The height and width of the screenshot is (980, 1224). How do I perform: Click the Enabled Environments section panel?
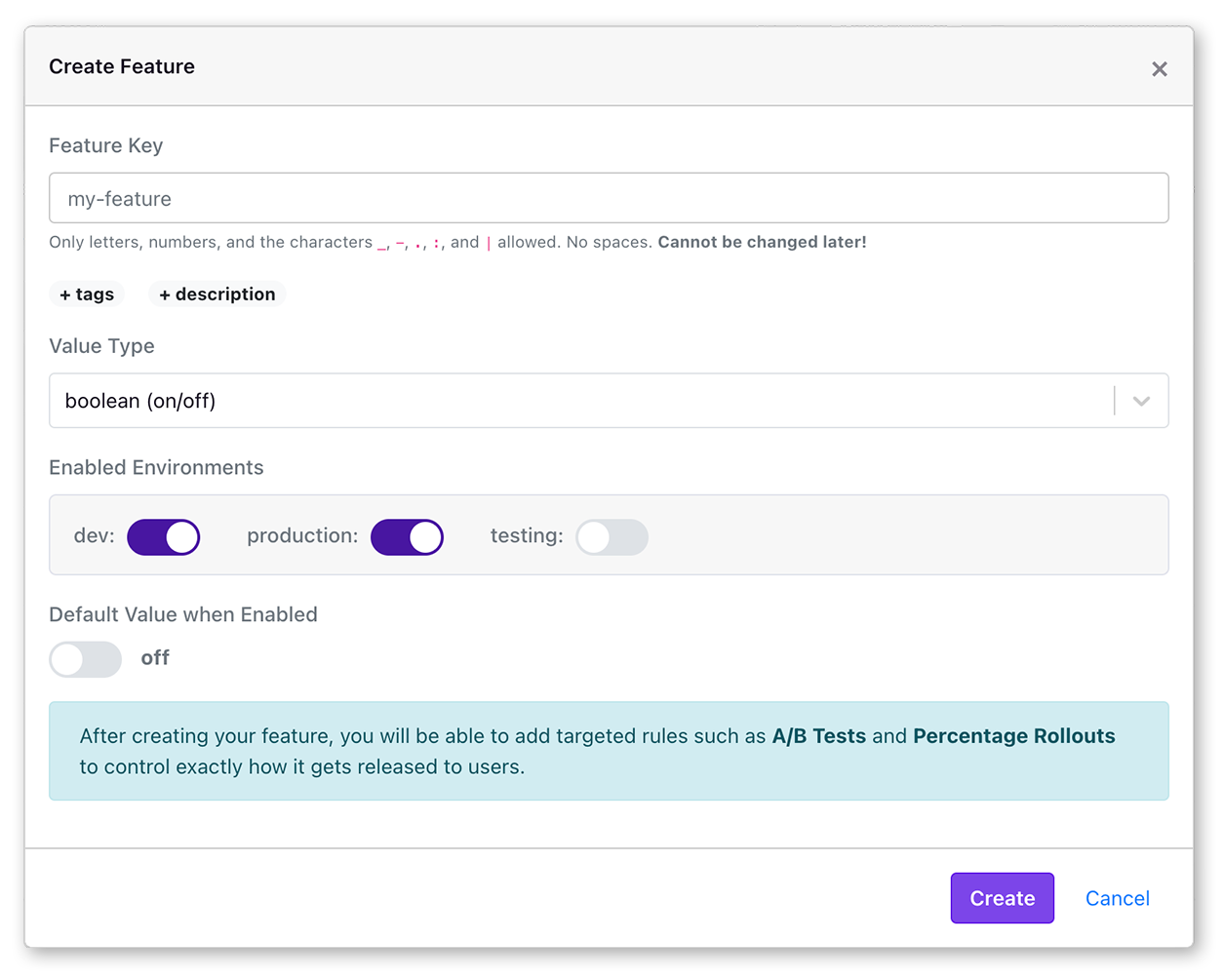[878, 534]
